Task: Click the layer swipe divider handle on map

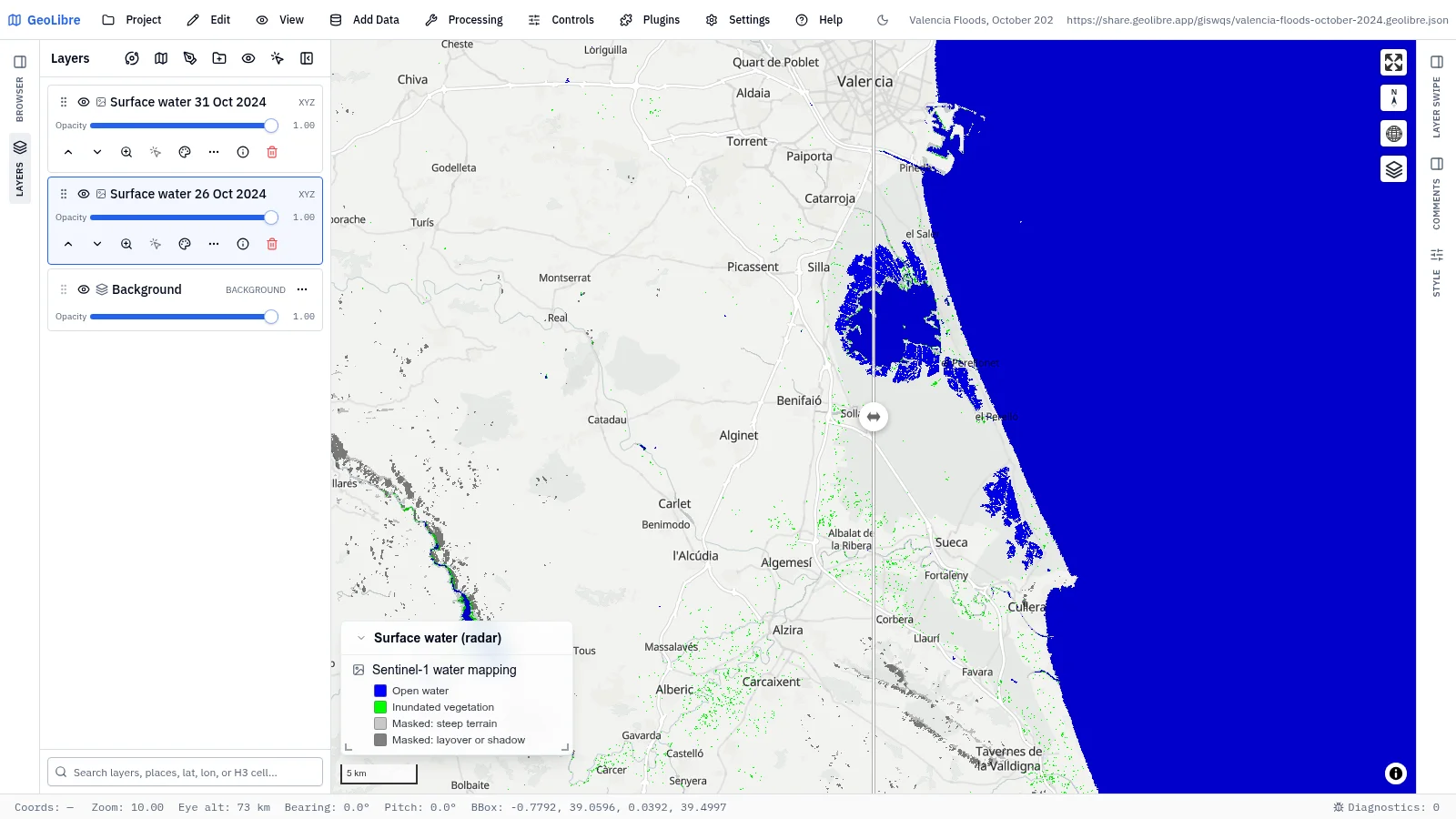Action: tap(874, 417)
